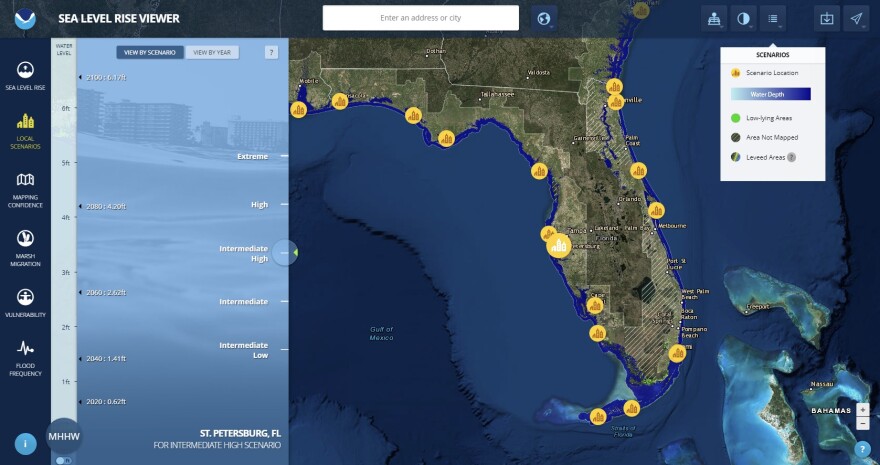Click the St. Petersburg scenario location marker
Image resolution: width=880 pixels, height=465 pixels.
pyautogui.click(x=559, y=245)
